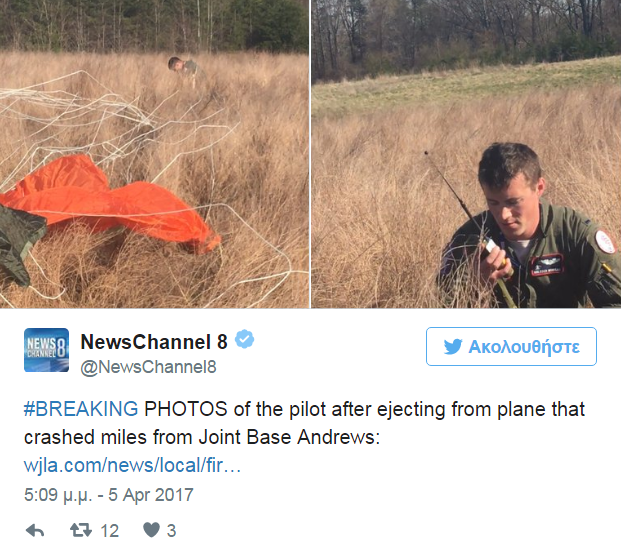Open the tweet timestamp 5 Apr 2017
The width and height of the screenshot is (621, 554).
pyautogui.click(x=109, y=495)
